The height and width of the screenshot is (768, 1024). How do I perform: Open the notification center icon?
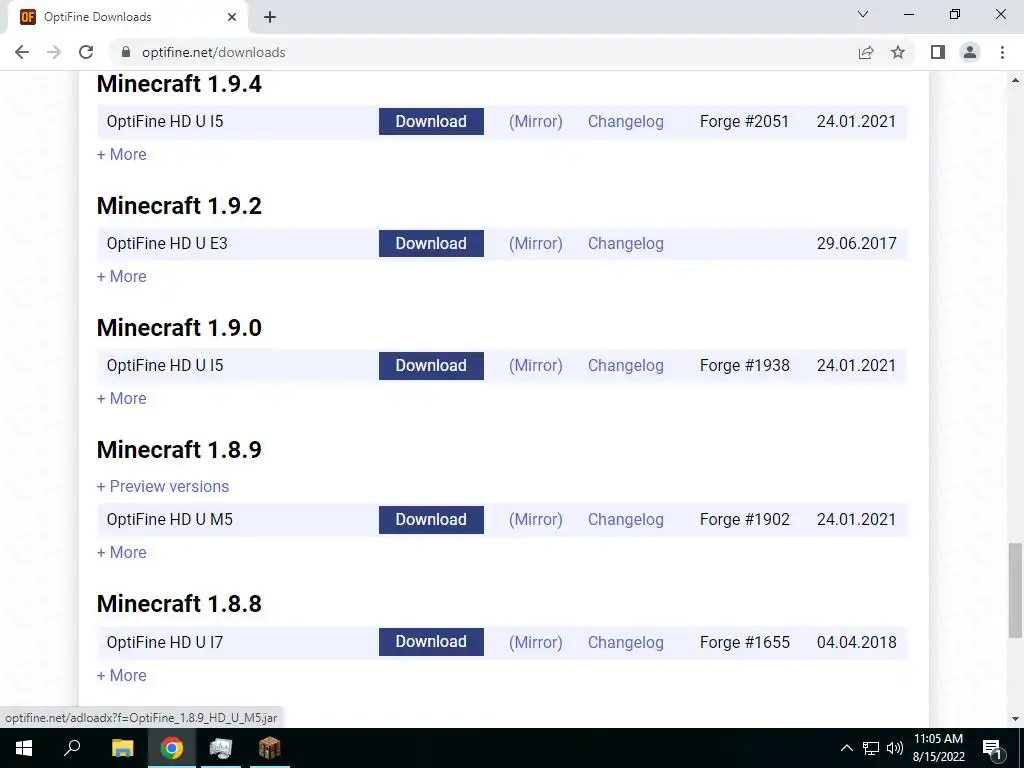[993, 748]
